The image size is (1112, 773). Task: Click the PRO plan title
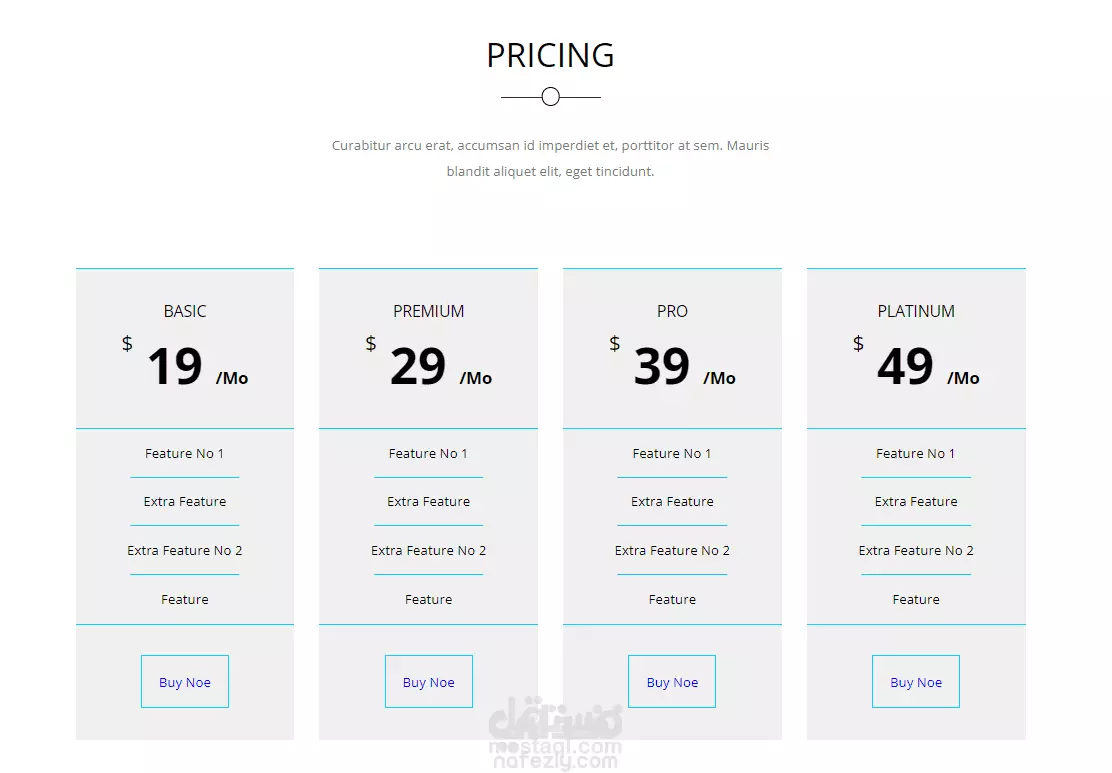672,311
